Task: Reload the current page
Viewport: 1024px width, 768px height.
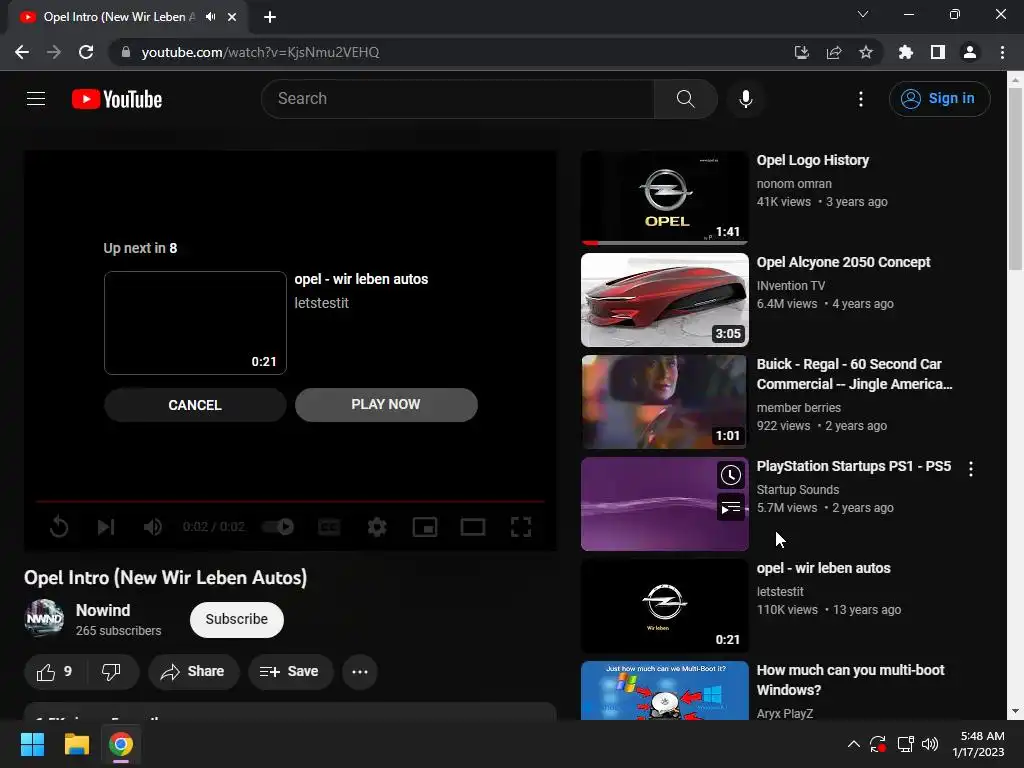Action: pyautogui.click(x=86, y=52)
